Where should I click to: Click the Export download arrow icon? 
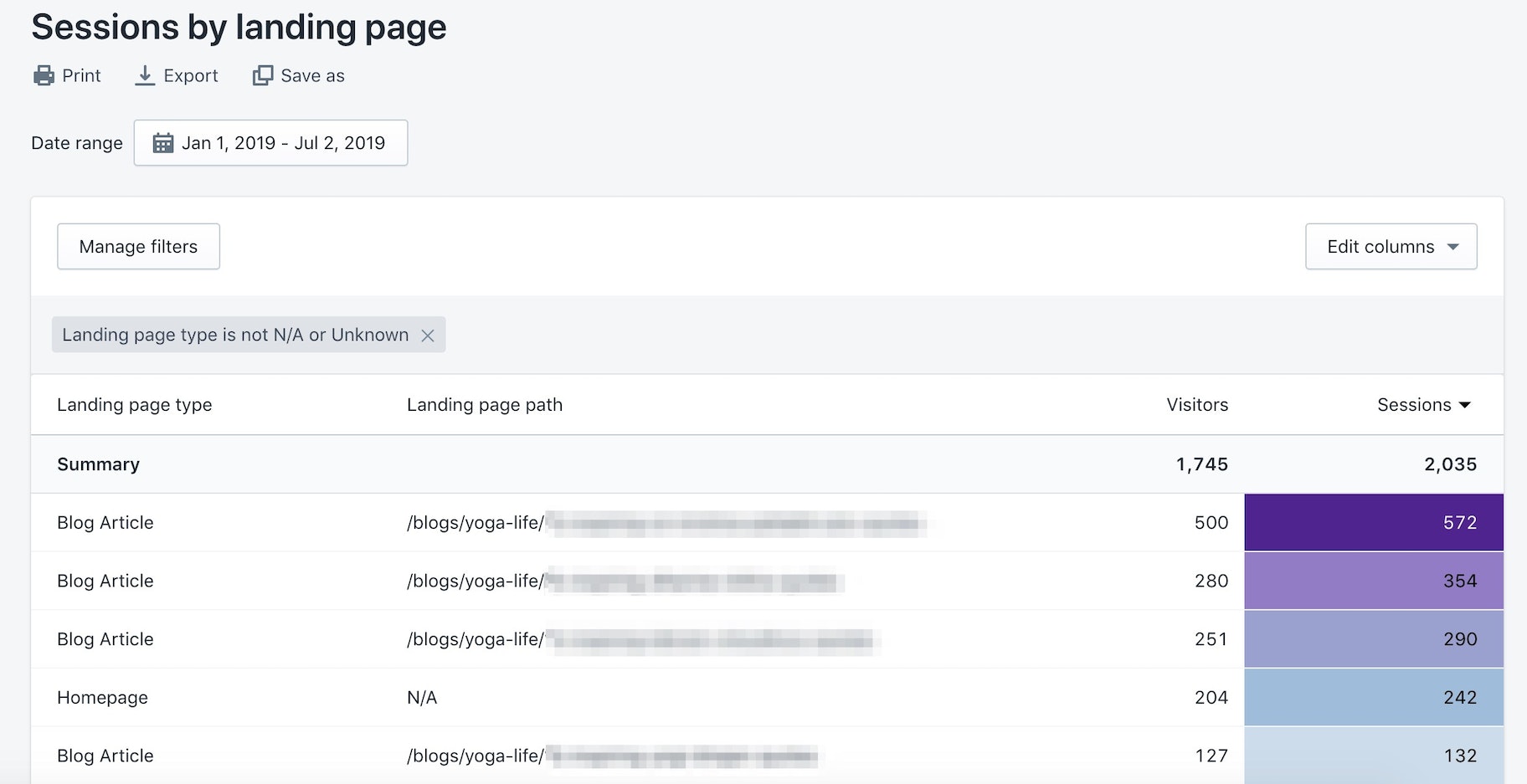tap(145, 76)
